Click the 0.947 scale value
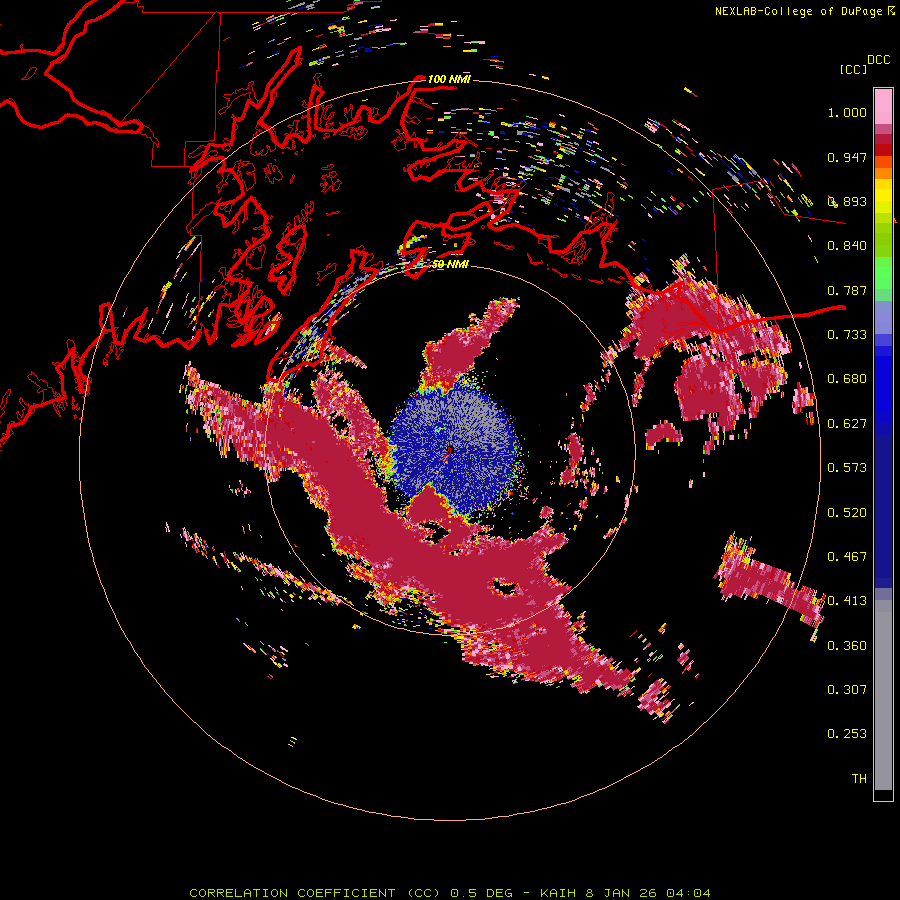The height and width of the screenshot is (900, 900). (847, 157)
